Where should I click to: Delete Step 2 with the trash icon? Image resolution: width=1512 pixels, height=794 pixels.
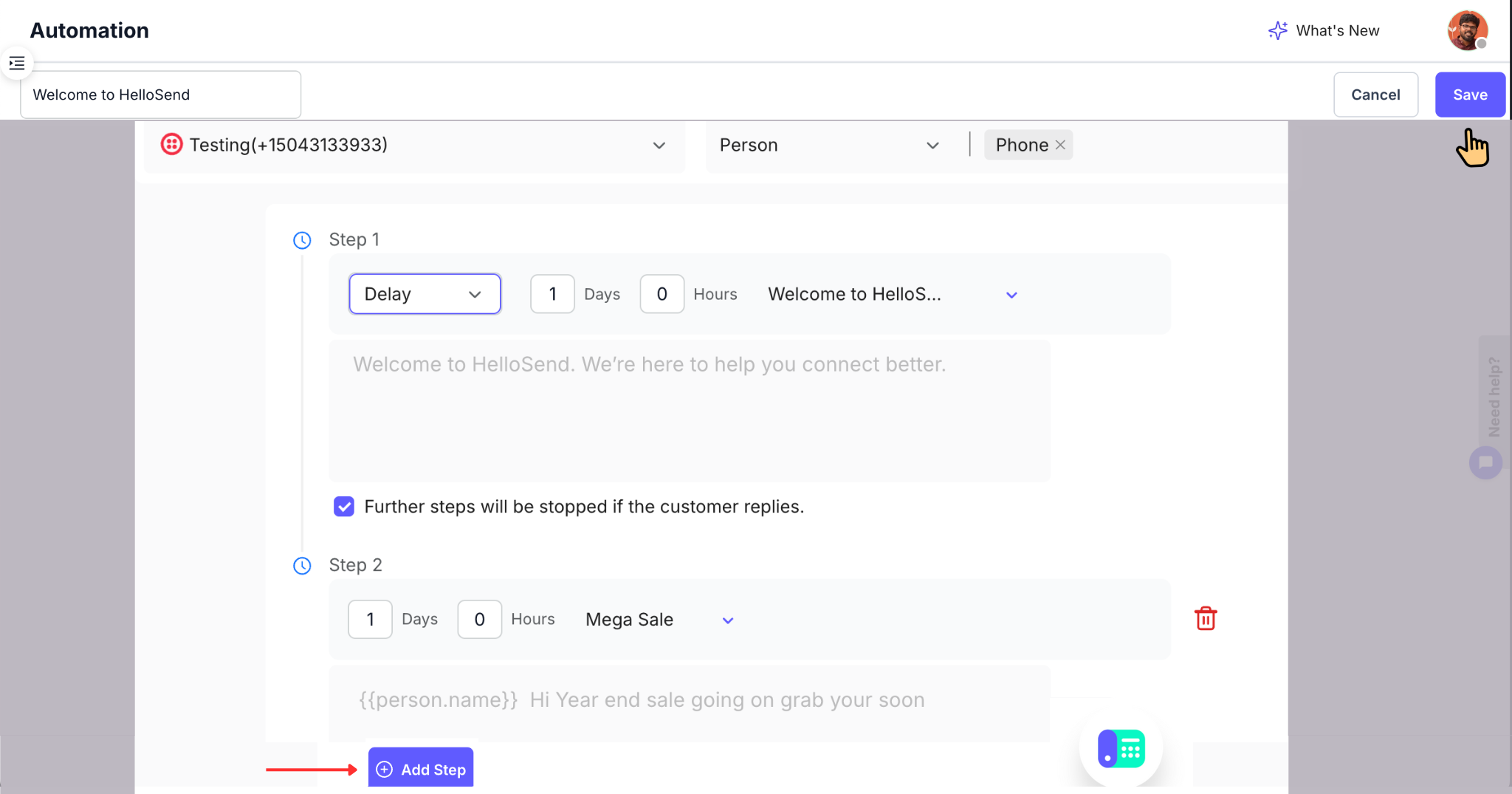(x=1206, y=619)
